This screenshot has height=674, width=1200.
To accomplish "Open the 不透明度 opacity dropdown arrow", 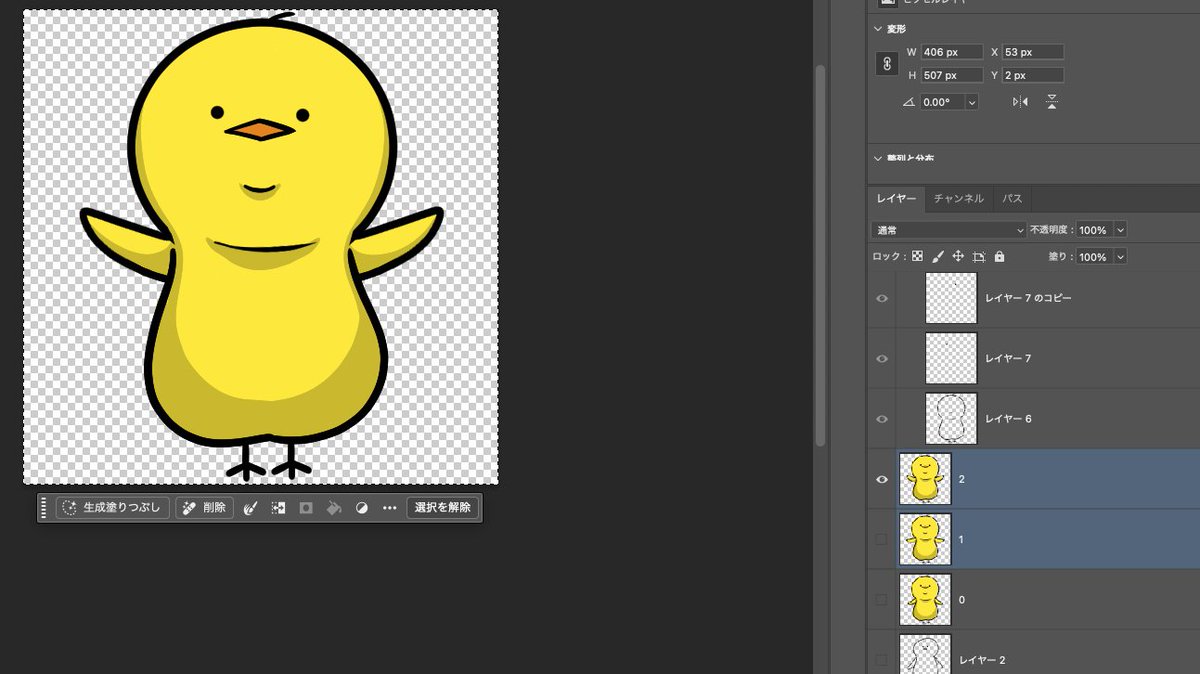I will pyautogui.click(x=1119, y=230).
